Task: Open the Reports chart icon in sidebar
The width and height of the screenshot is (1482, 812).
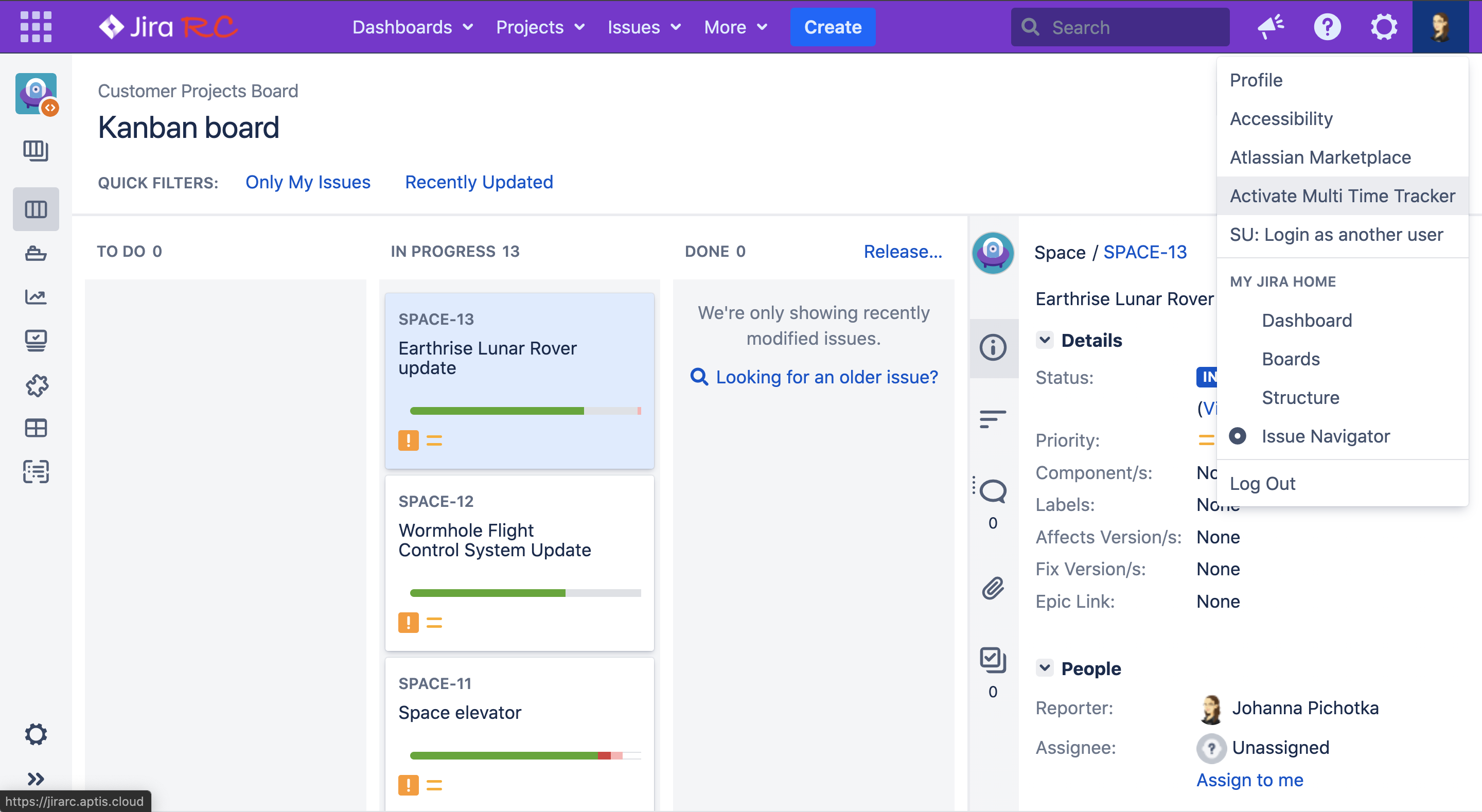Action: click(36, 297)
